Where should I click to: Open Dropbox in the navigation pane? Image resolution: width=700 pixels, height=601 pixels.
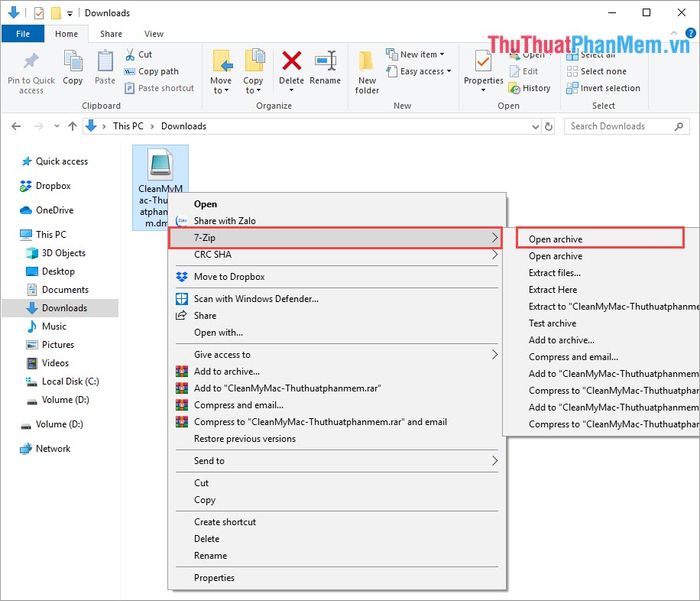point(53,186)
